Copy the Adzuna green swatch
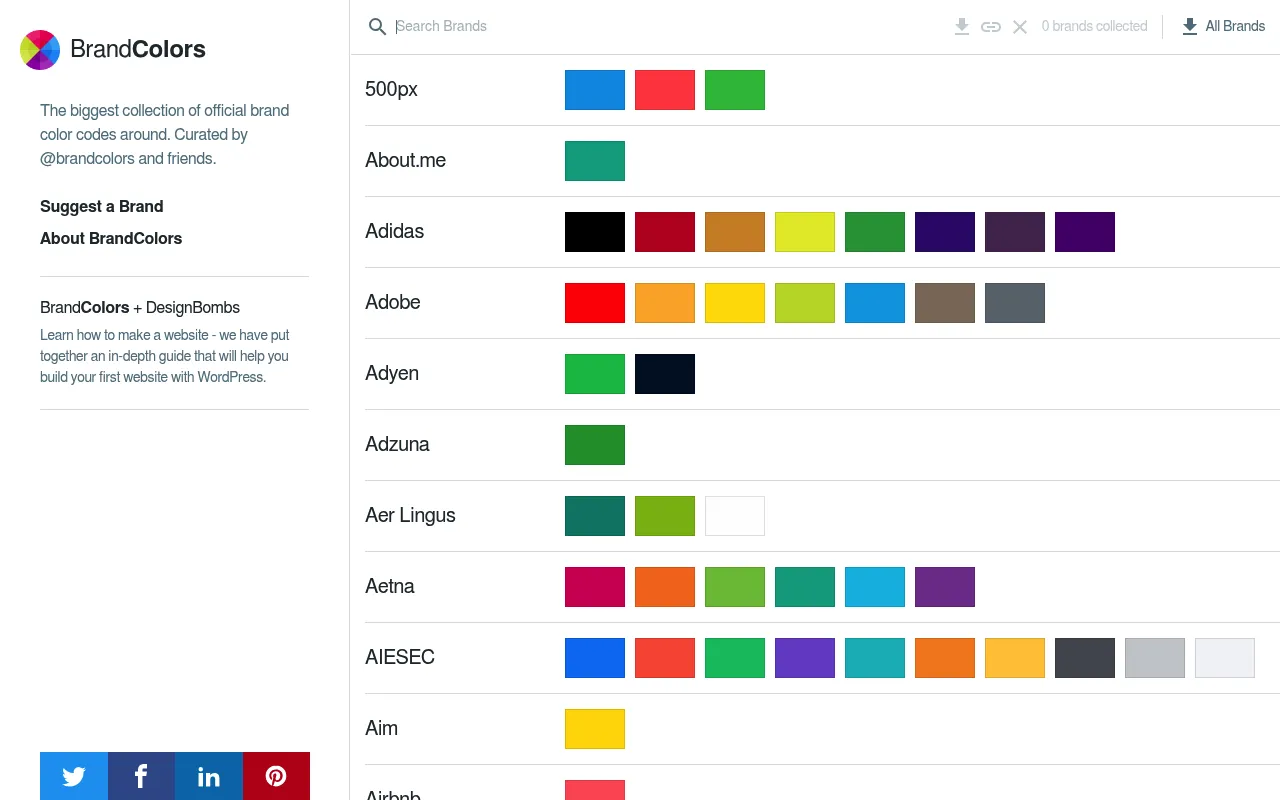 tap(595, 445)
